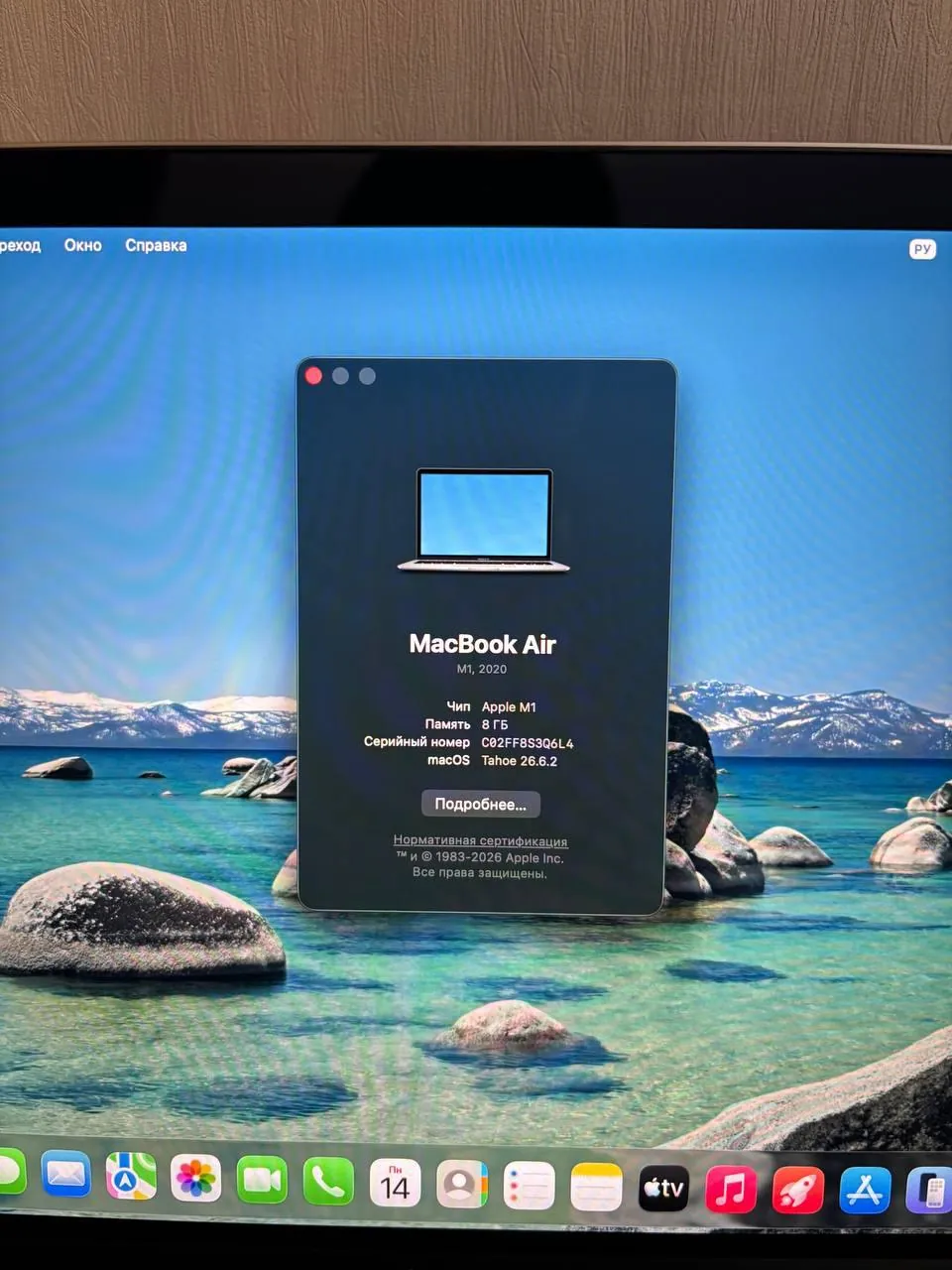Select the serial number C02FF8S3Q6L4
Image resolution: width=952 pixels, height=1270 pixels.
point(528,743)
